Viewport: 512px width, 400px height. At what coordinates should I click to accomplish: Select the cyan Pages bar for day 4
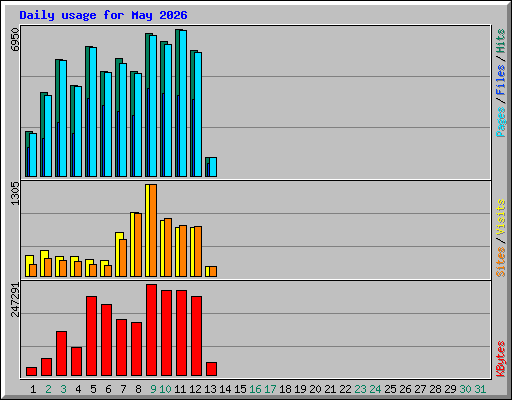(78, 131)
